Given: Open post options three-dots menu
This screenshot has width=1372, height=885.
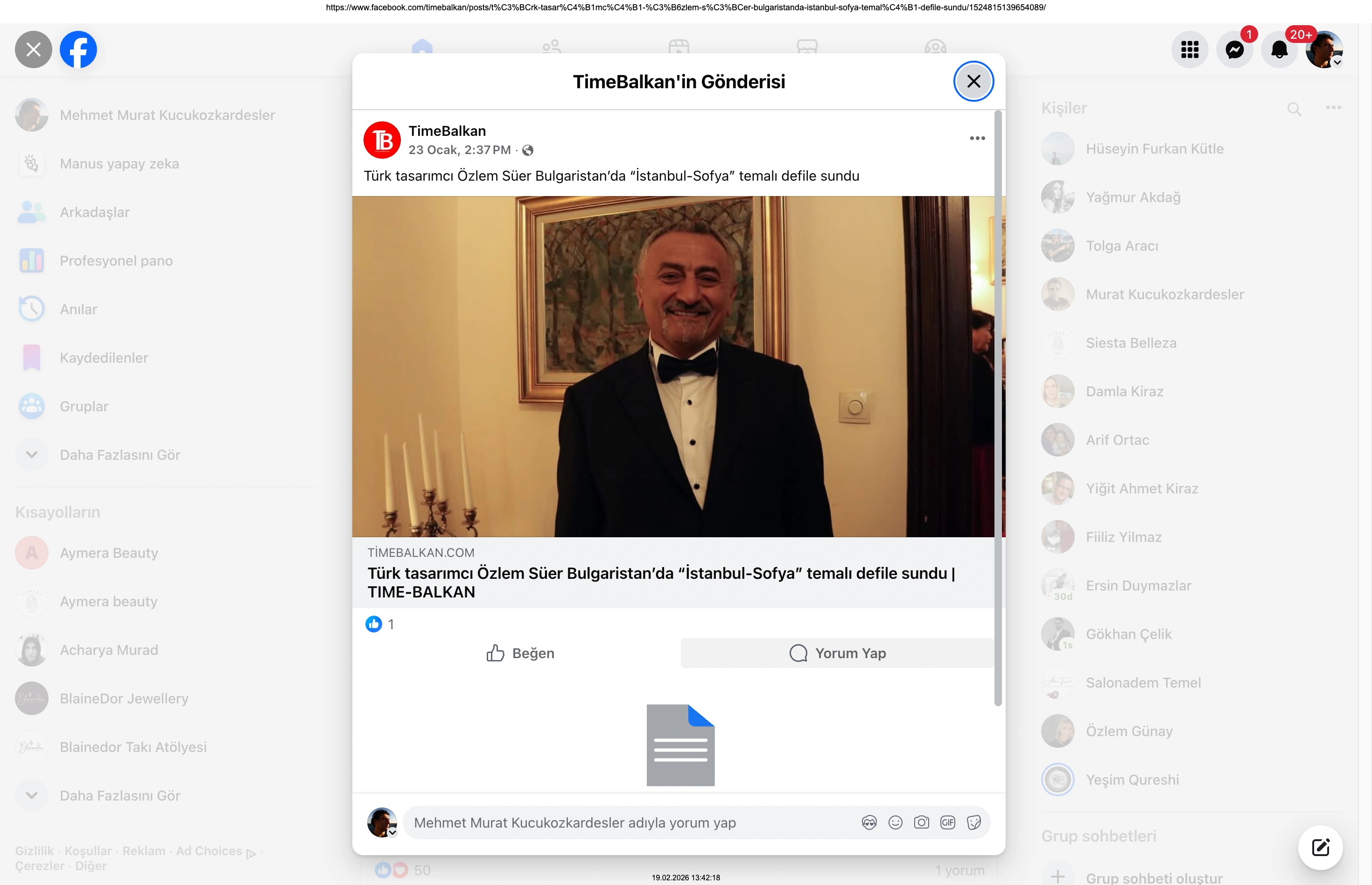Looking at the screenshot, I should (x=977, y=139).
